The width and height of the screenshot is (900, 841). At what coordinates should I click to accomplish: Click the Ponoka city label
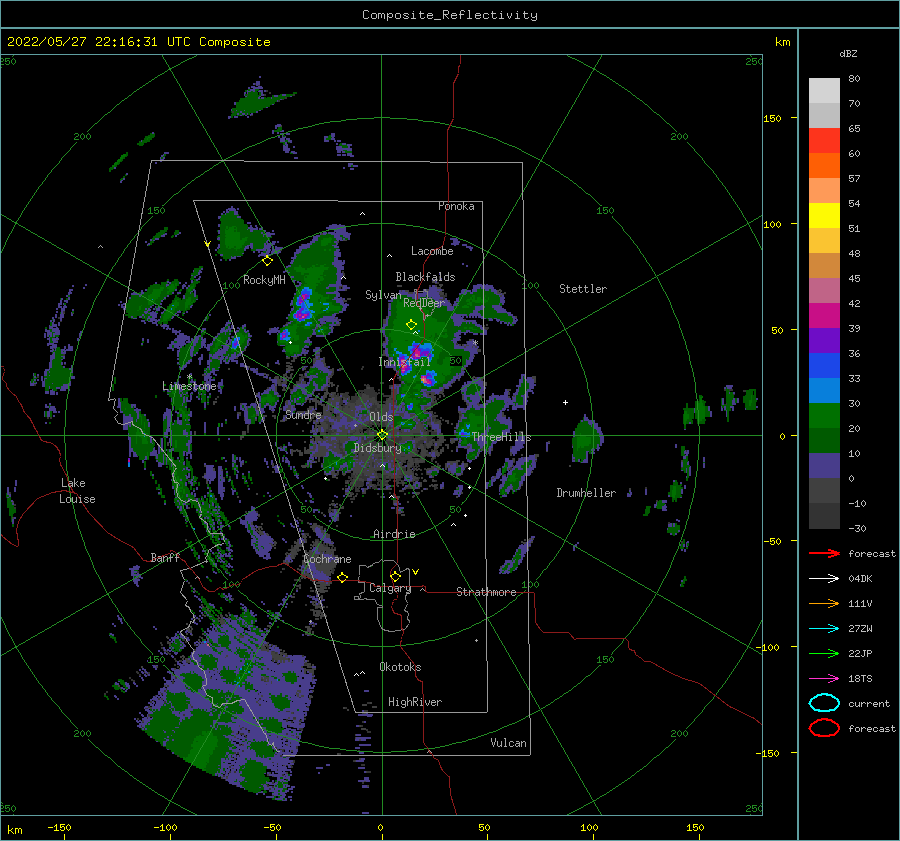click(x=456, y=206)
